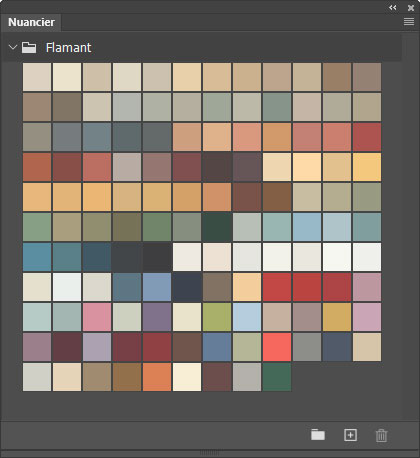Open the Nuancier panel menu icon
Viewport: 420px width, 458px height.
[x=409, y=22]
